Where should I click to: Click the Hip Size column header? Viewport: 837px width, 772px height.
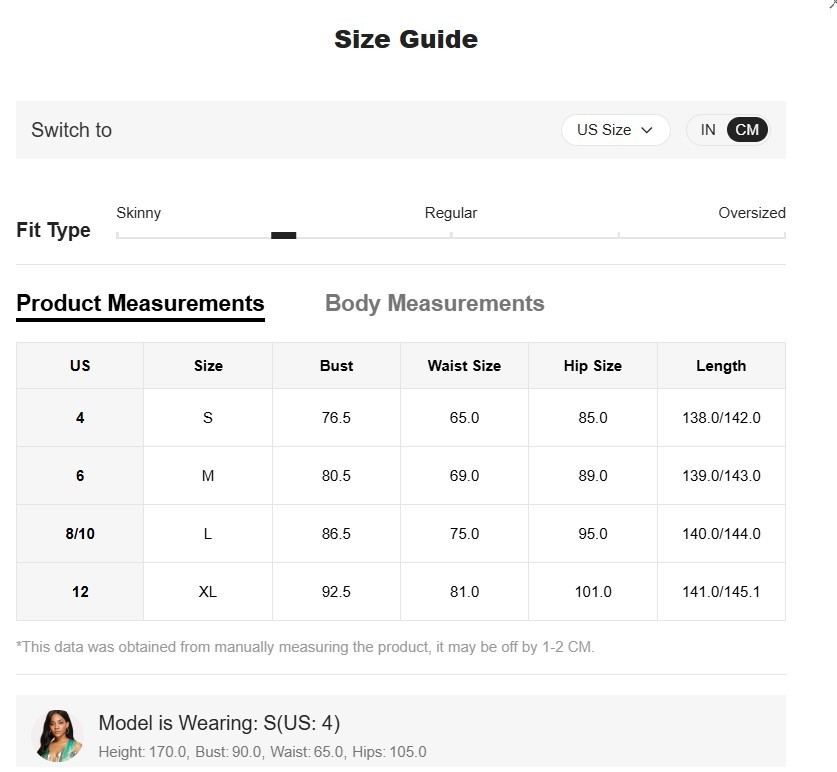point(593,366)
